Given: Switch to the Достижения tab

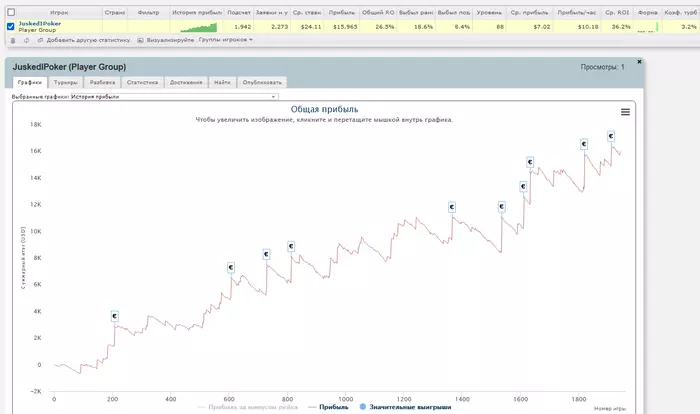Looking at the screenshot, I should point(186,82).
